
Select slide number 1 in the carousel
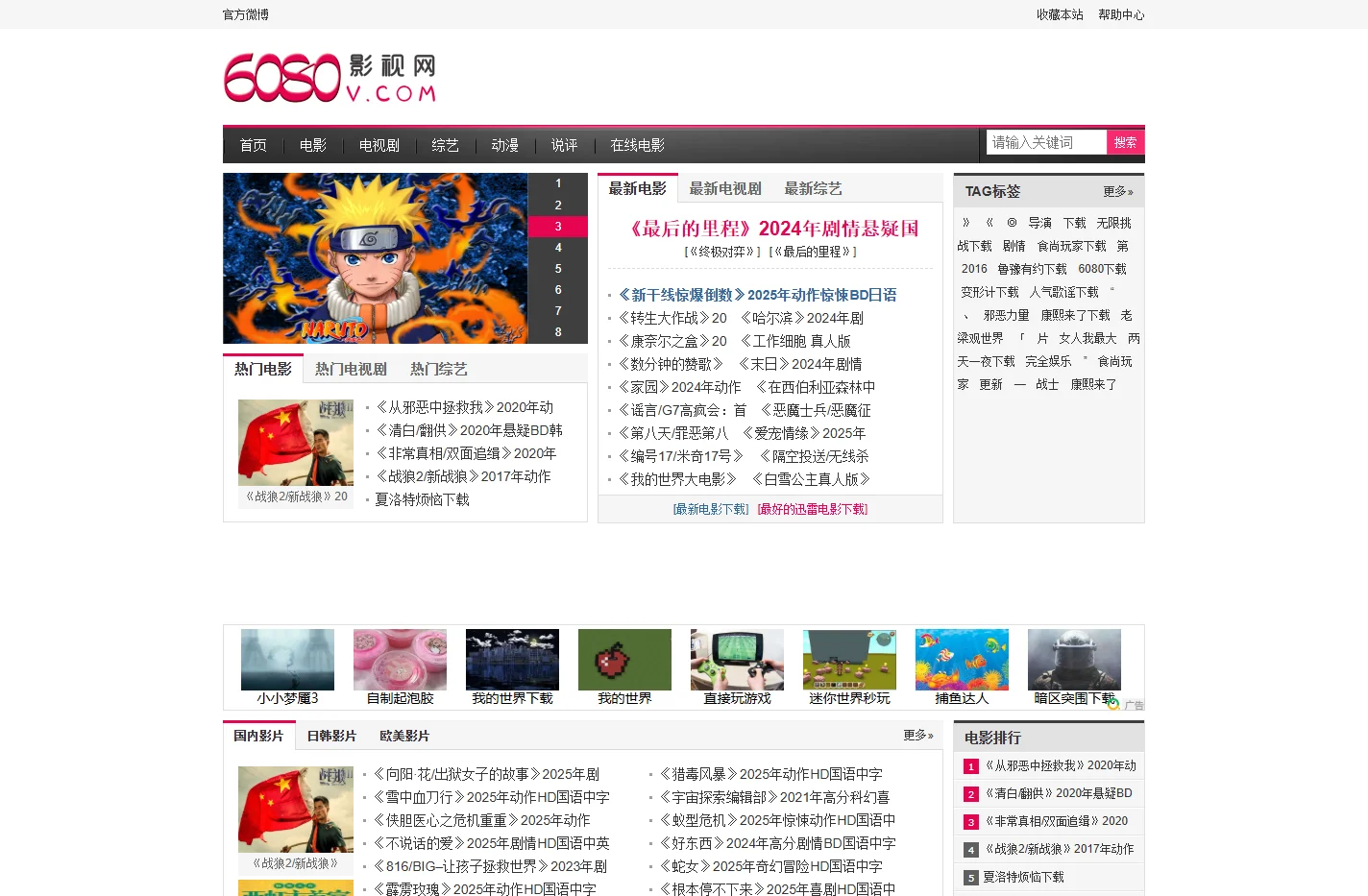(x=558, y=183)
